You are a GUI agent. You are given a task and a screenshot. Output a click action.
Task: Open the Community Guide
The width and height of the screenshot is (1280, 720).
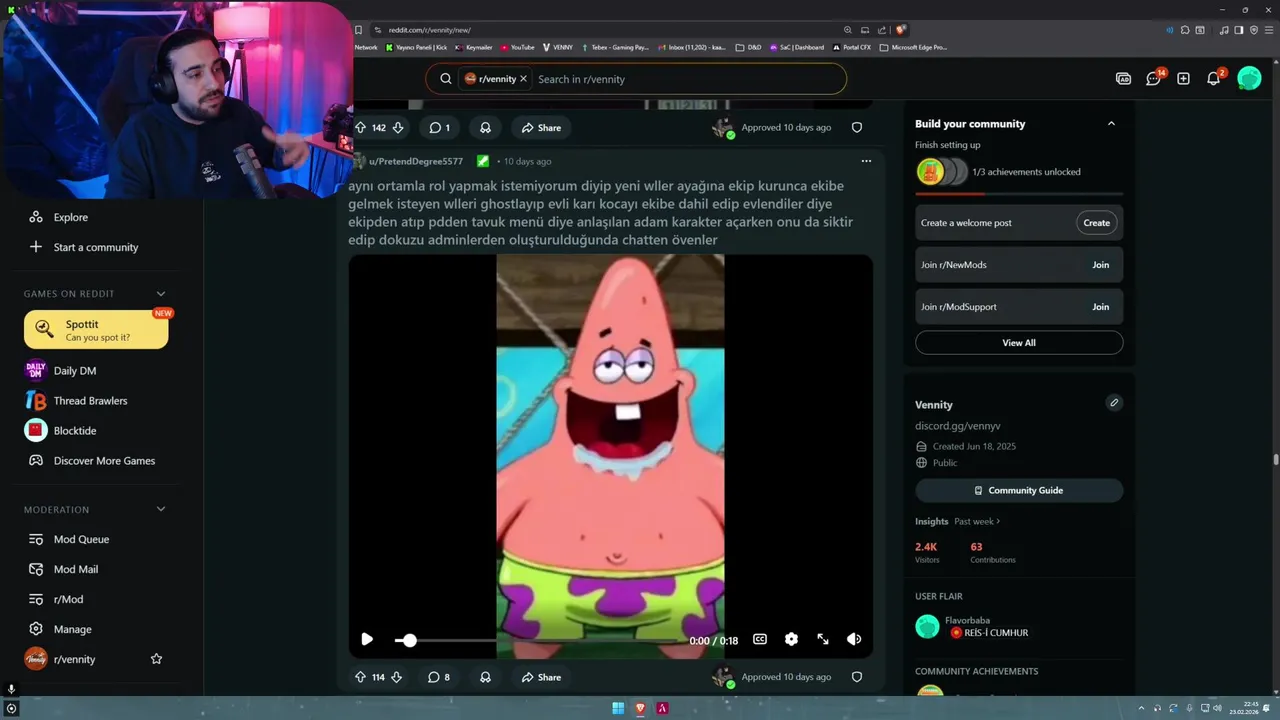[1019, 490]
